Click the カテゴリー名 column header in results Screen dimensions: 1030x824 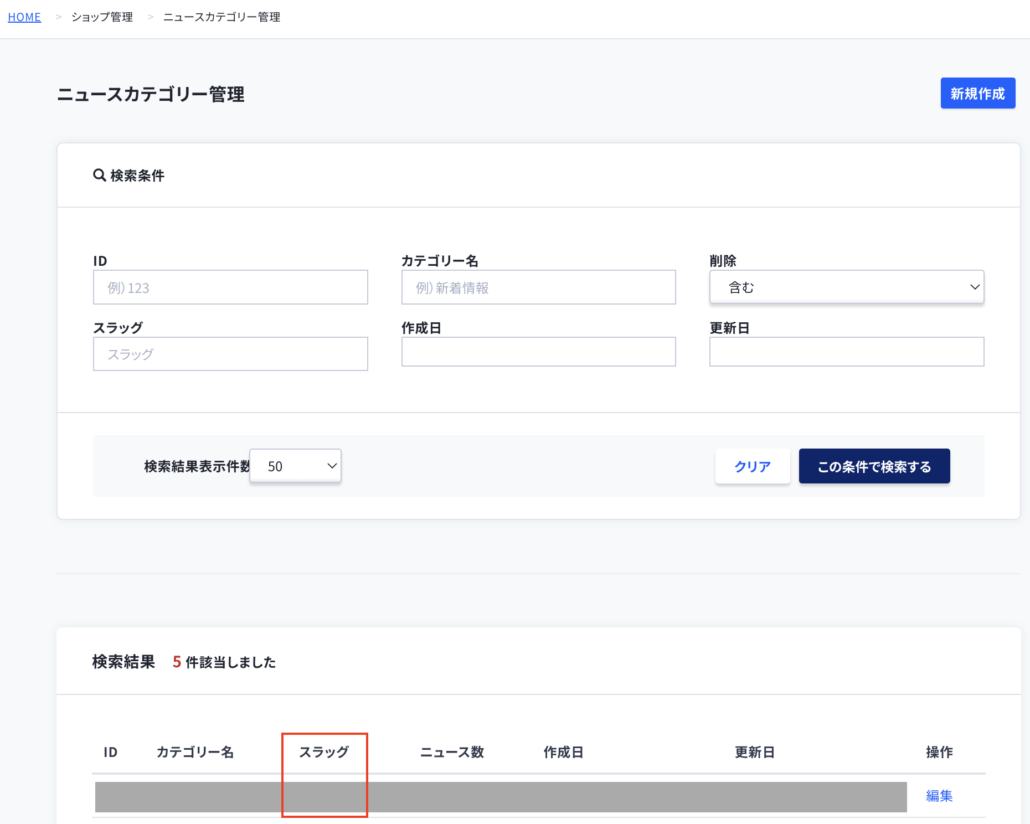pos(195,752)
